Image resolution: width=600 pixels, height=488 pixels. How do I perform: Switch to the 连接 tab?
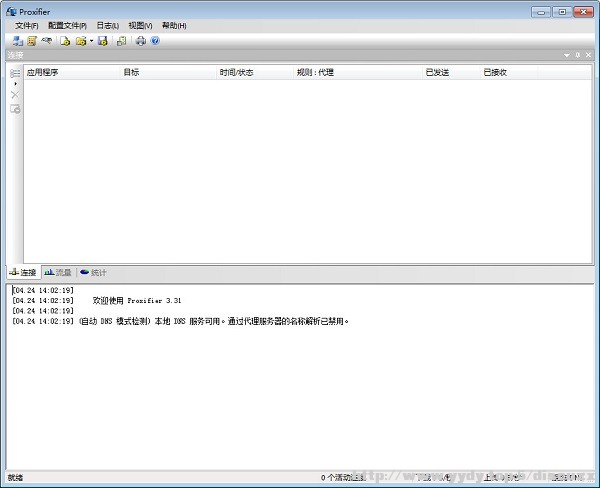23,273
